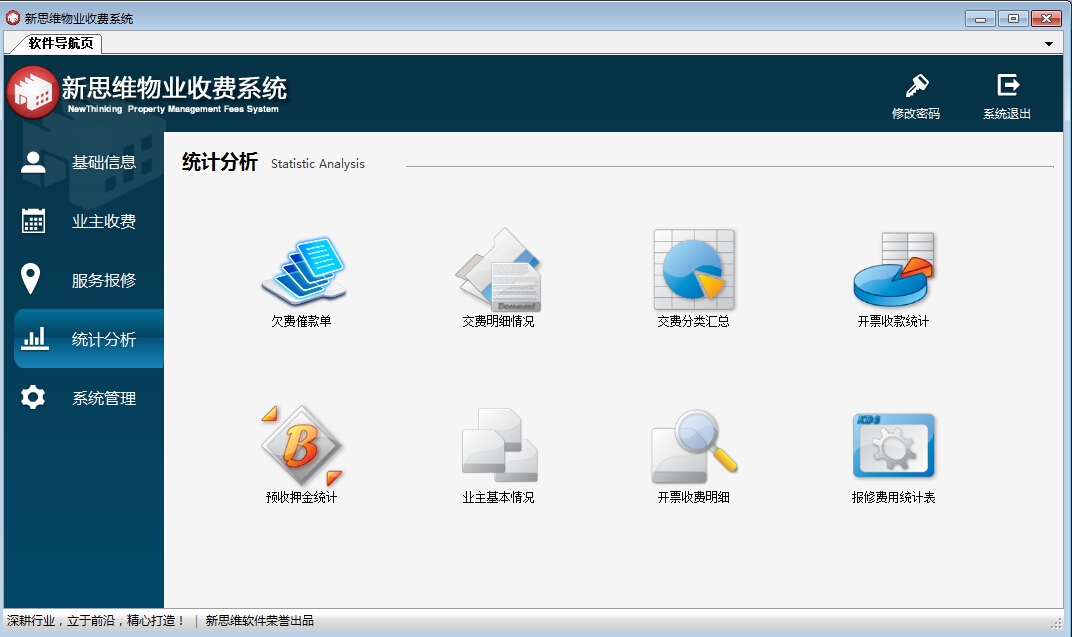
Task: Open the tab list dropdown arrow
Action: [1049, 44]
